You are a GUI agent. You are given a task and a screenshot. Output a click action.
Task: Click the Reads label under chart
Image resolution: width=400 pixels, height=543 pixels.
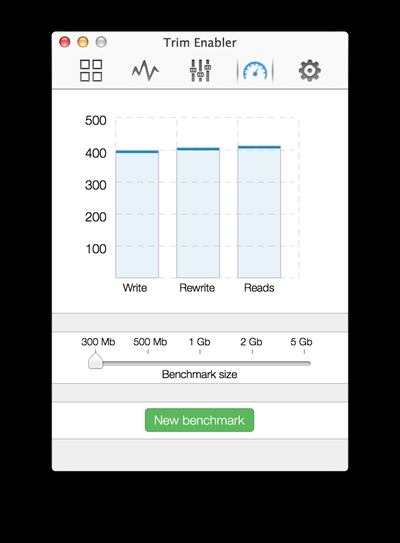coord(259,288)
